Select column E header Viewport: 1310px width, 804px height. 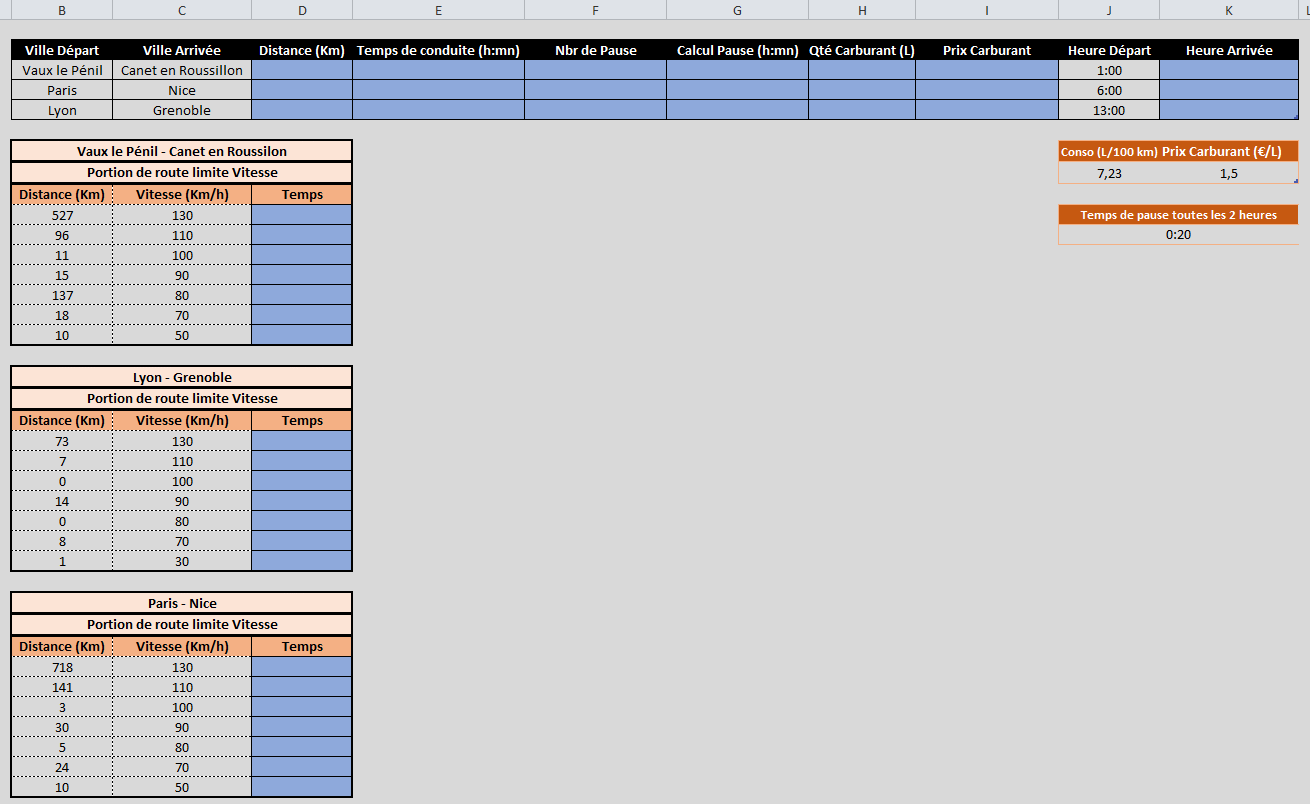pyautogui.click(x=439, y=10)
